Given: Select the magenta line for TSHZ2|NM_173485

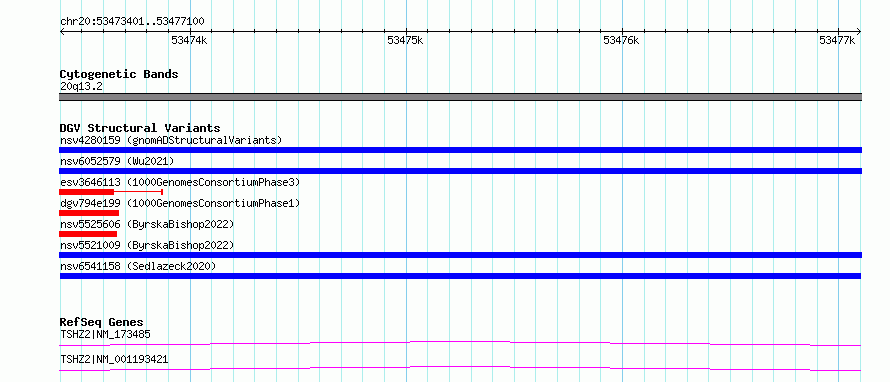Looking at the screenshot, I should point(460,343).
